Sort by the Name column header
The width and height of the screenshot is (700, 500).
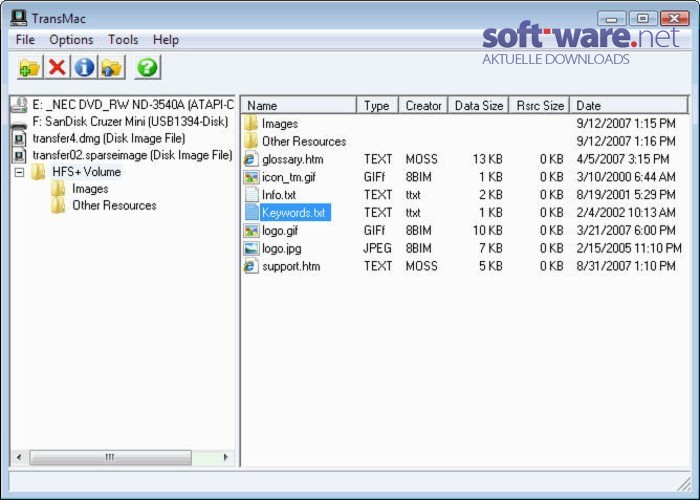299,105
